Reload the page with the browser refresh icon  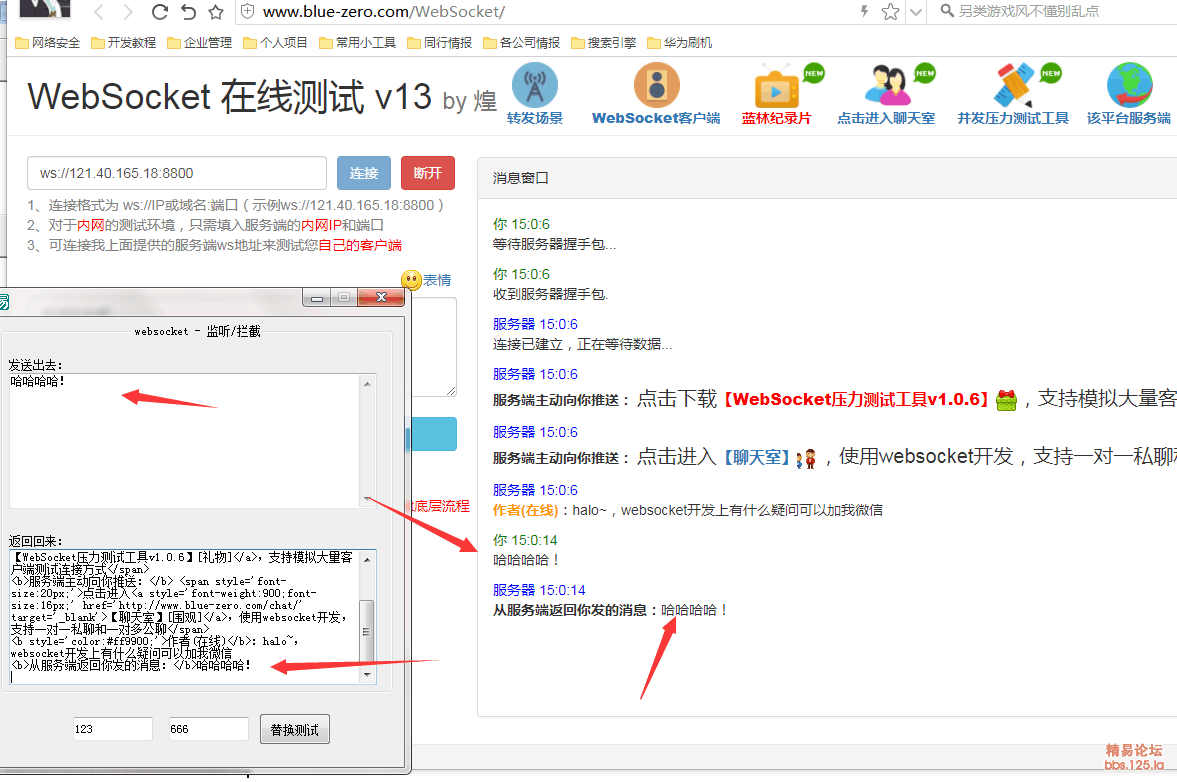(160, 12)
